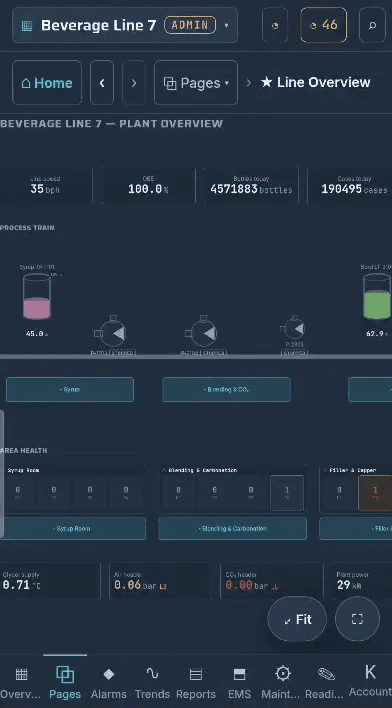Open the Readings tab in bottom bar
The height and width of the screenshot is (708, 392).
pyautogui.click(x=326, y=683)
